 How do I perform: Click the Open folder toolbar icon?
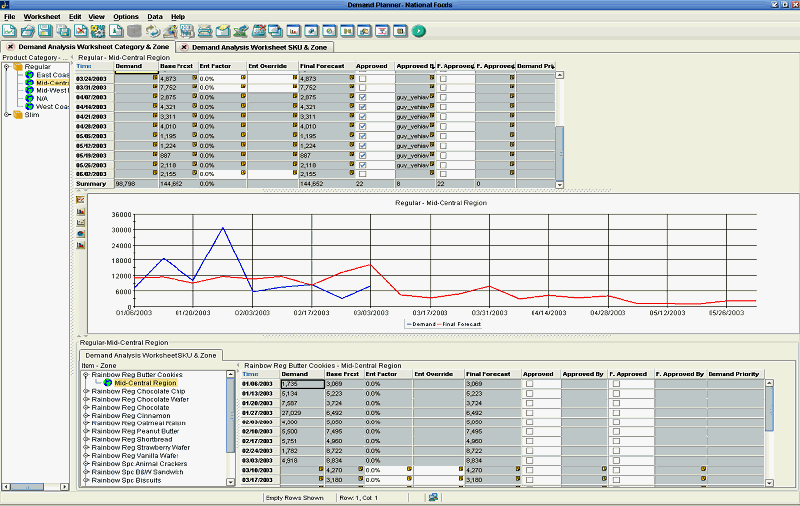click(x=27, y=31)
